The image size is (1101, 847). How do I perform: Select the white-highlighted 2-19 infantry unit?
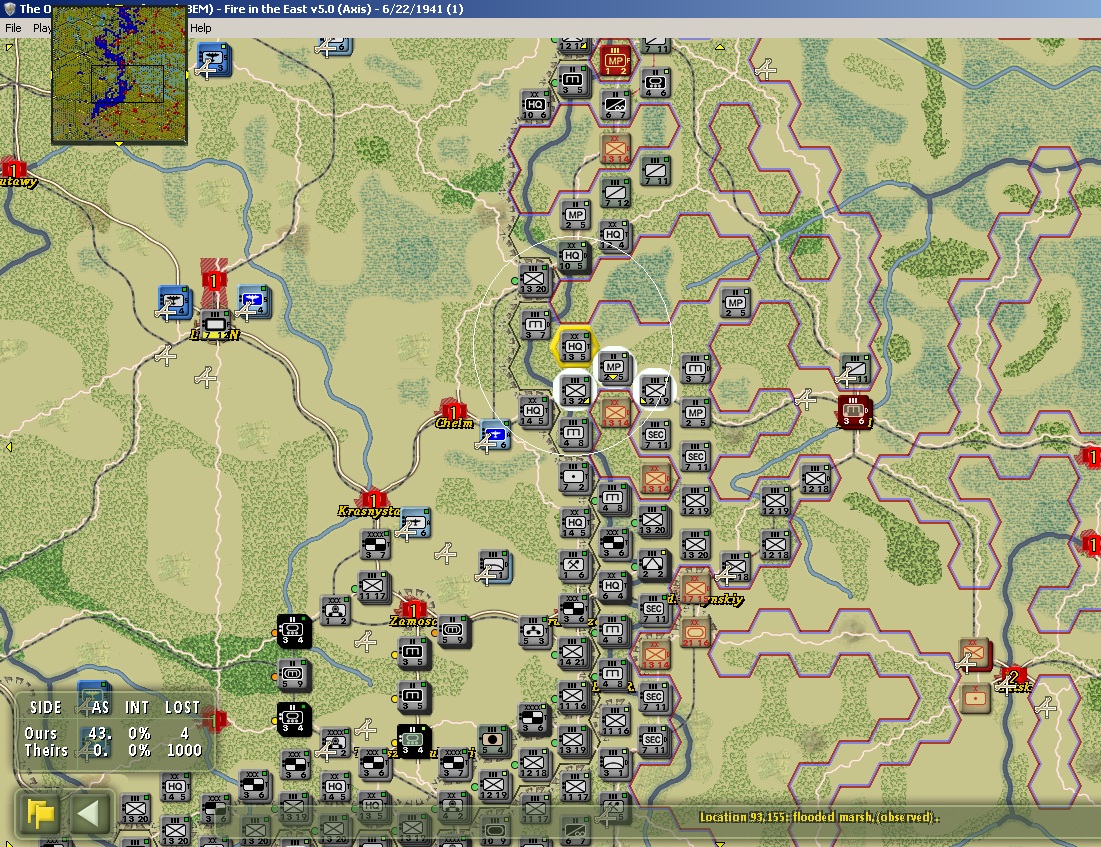[654, 390]
